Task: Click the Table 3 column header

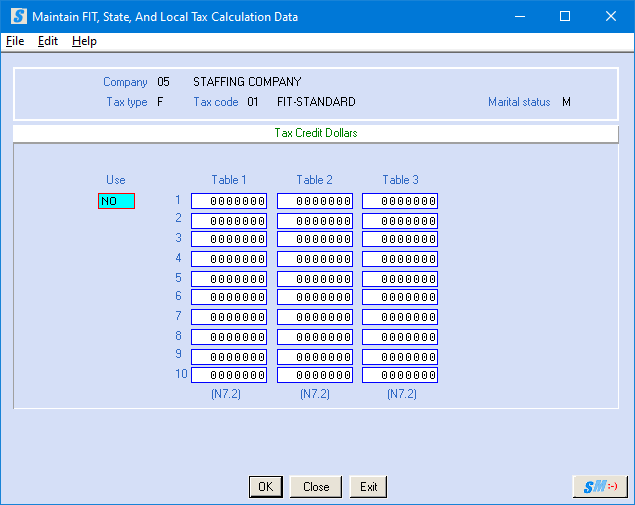Action: [x=401, y=180]
